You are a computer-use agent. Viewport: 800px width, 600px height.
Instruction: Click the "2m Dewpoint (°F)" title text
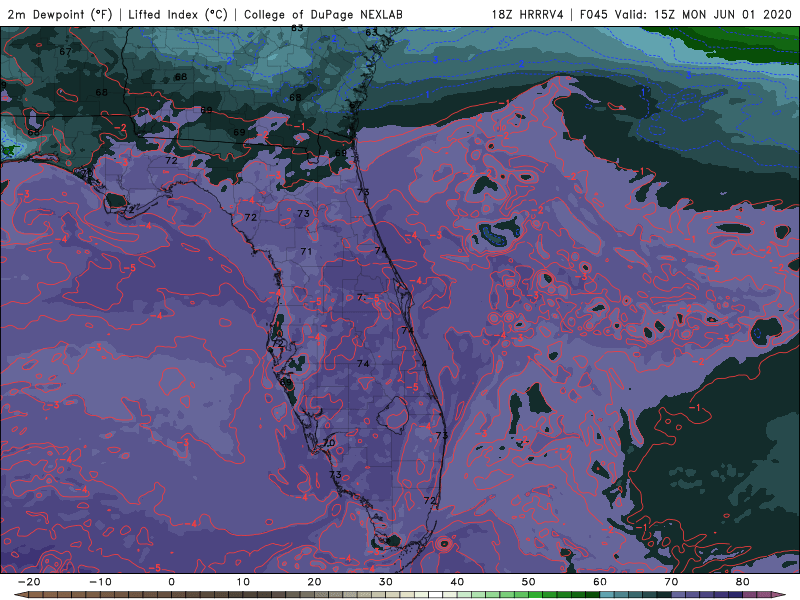(60, 14)
